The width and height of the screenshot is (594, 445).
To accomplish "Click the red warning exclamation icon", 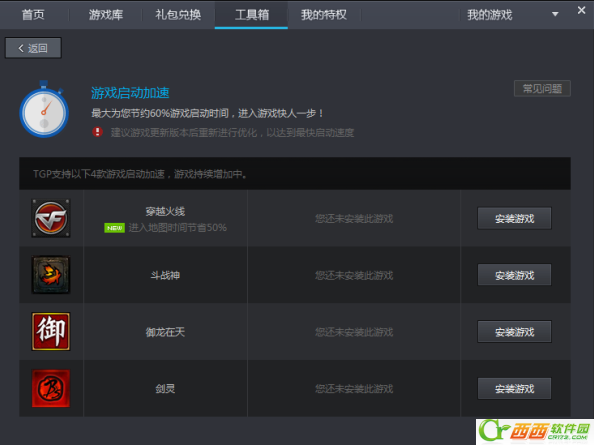I will (x=97, y=132).
